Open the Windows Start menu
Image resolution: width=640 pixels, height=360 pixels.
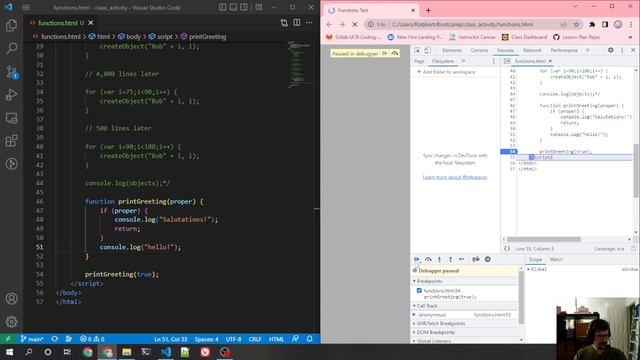coord(9,352)
